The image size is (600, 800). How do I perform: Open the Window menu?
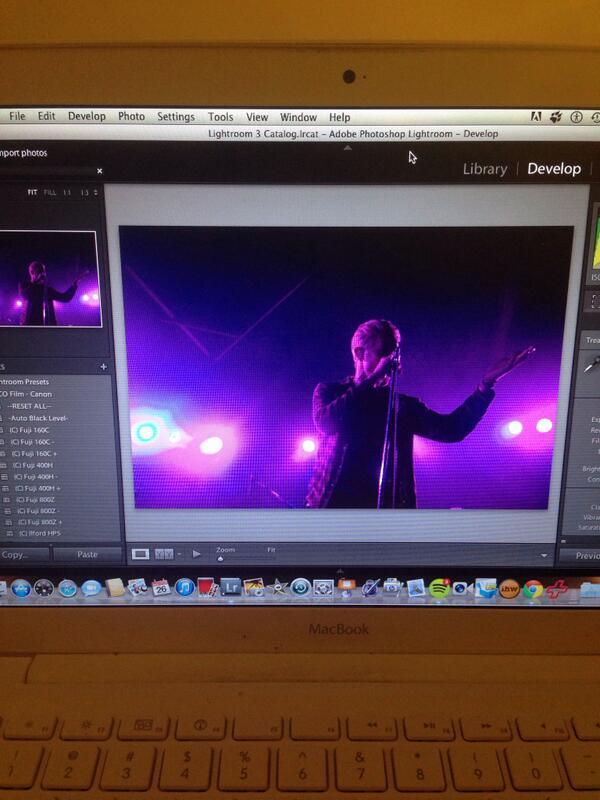[298, 118]
